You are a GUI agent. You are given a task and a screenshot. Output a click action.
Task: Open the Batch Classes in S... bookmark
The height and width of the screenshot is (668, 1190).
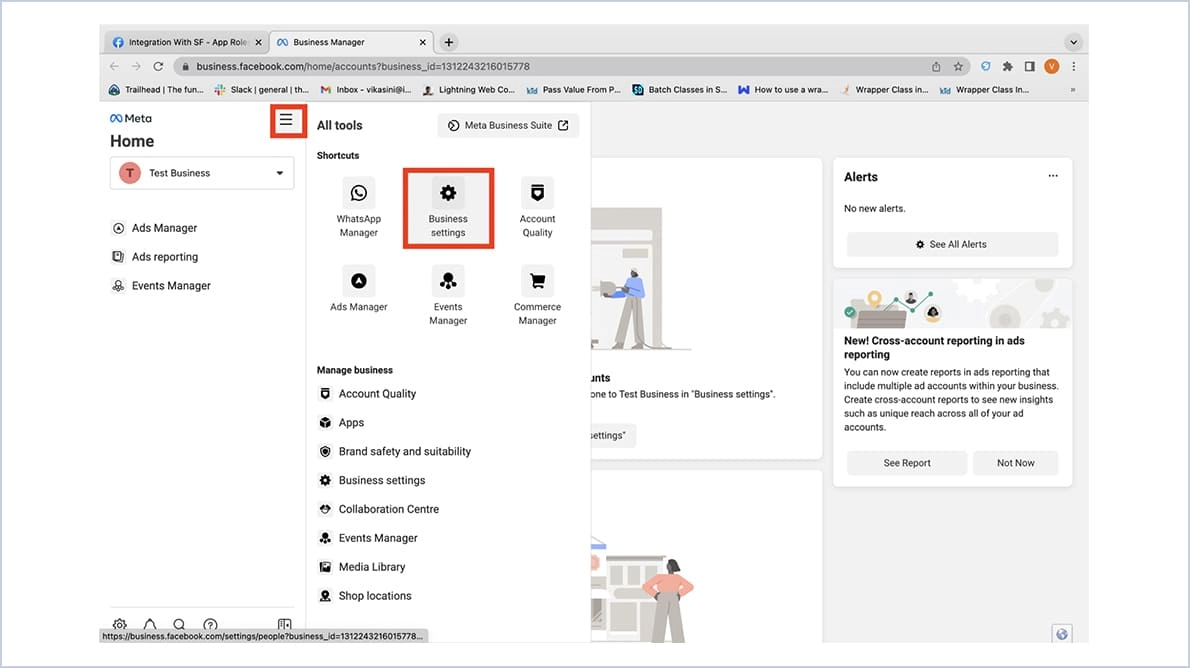coord(679,90)
